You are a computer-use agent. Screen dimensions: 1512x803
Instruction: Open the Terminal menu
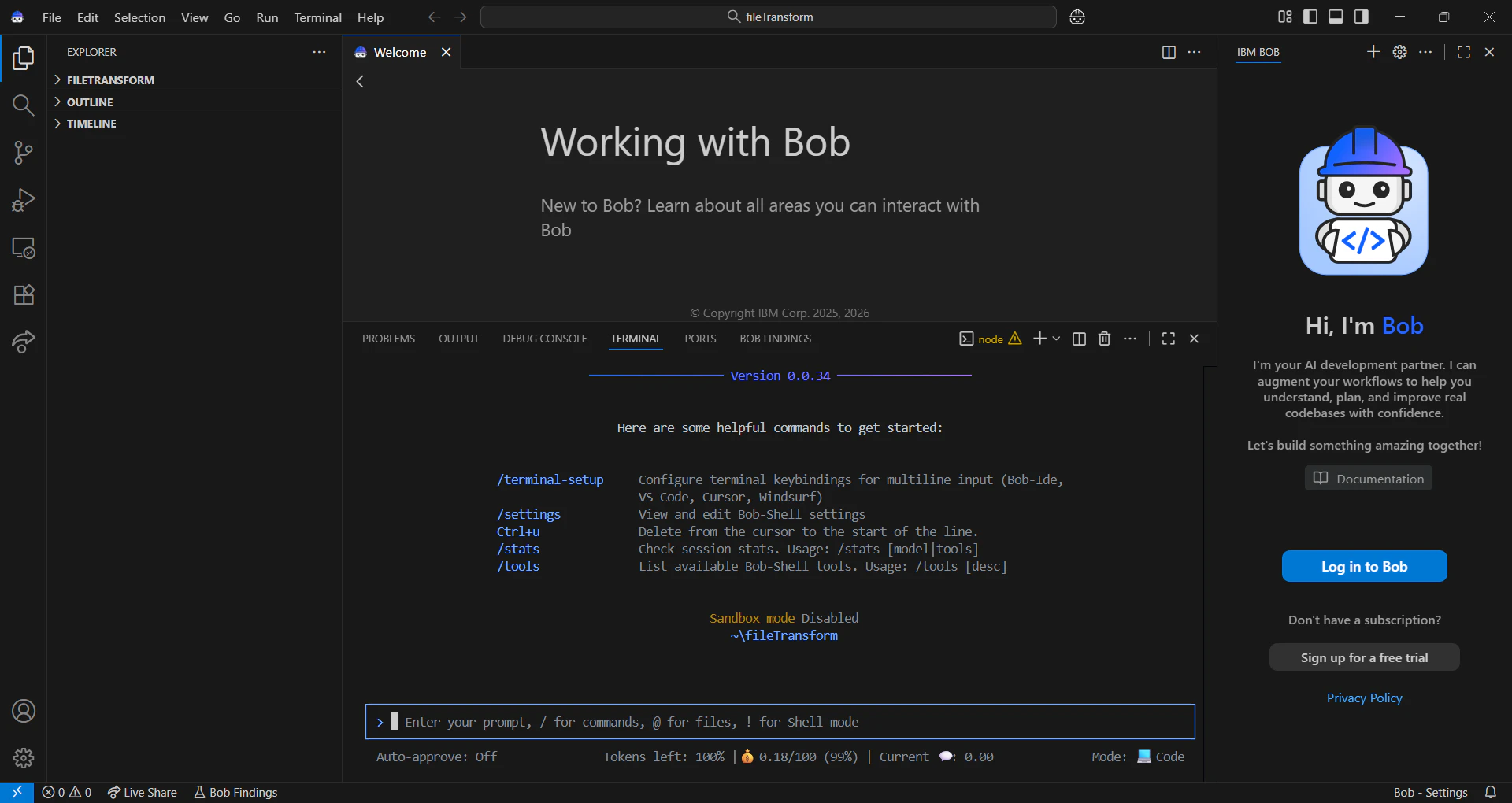[318, 17]
